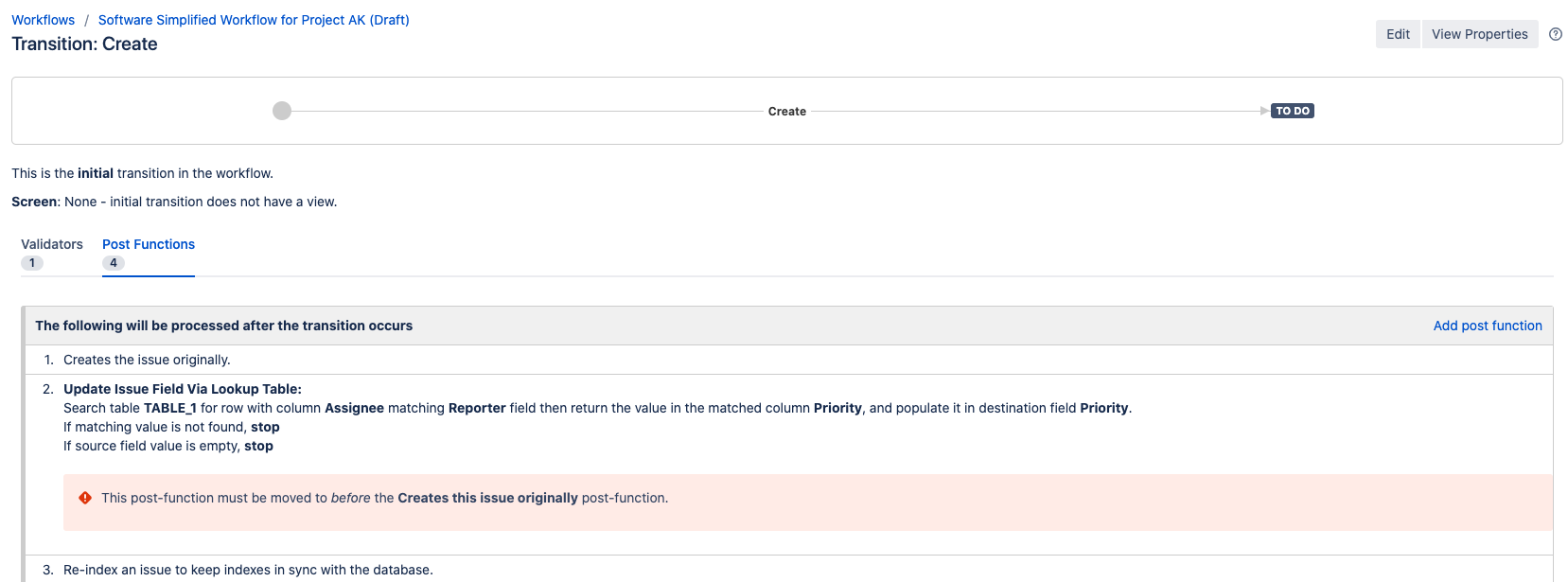The width and height of the screenshot is (1568, 582).
Task: Click the post-function must be moved warning message
Action: [384, 498]
